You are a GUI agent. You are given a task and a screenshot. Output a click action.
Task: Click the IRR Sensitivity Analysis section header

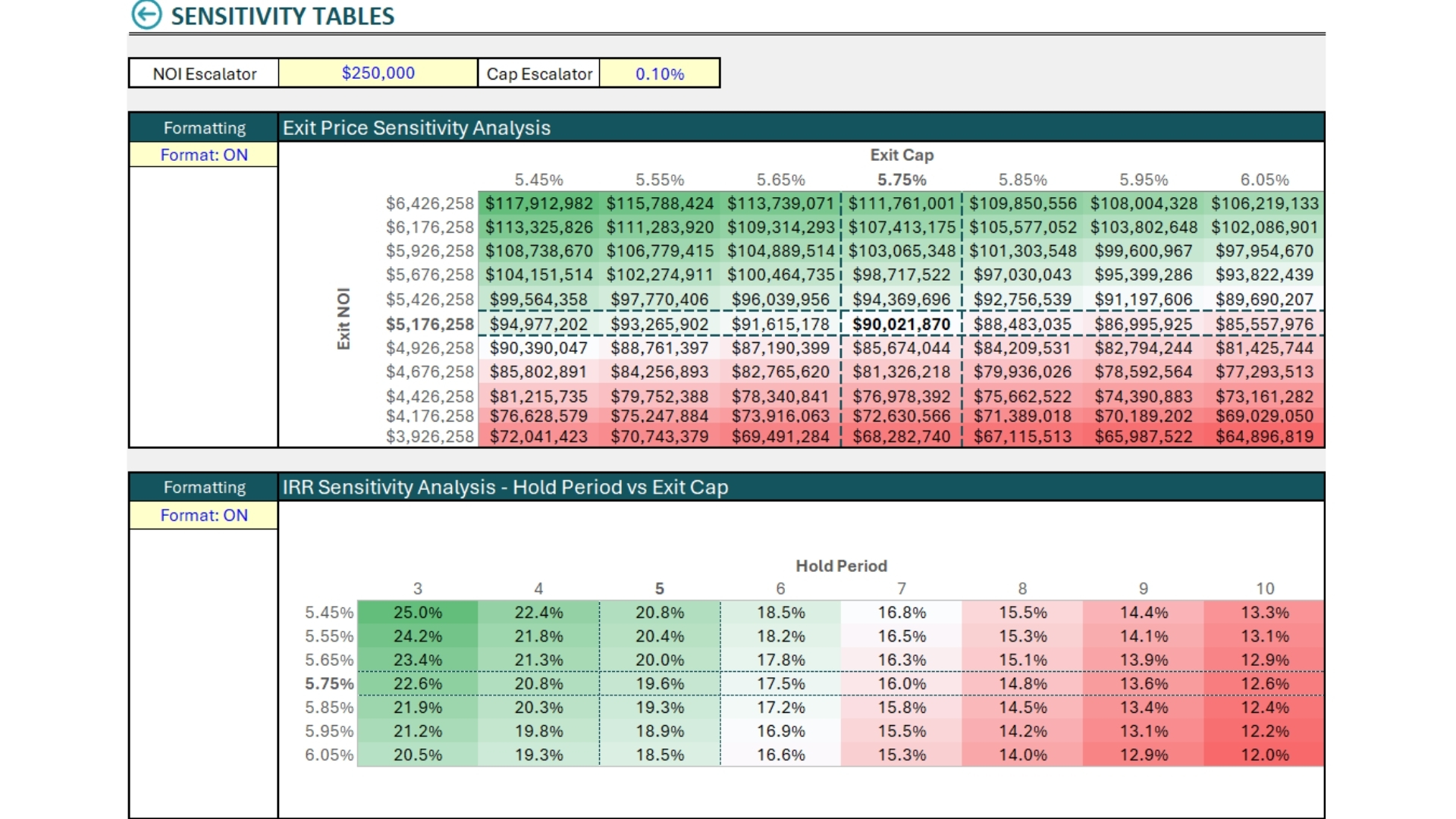click(505, 487)
